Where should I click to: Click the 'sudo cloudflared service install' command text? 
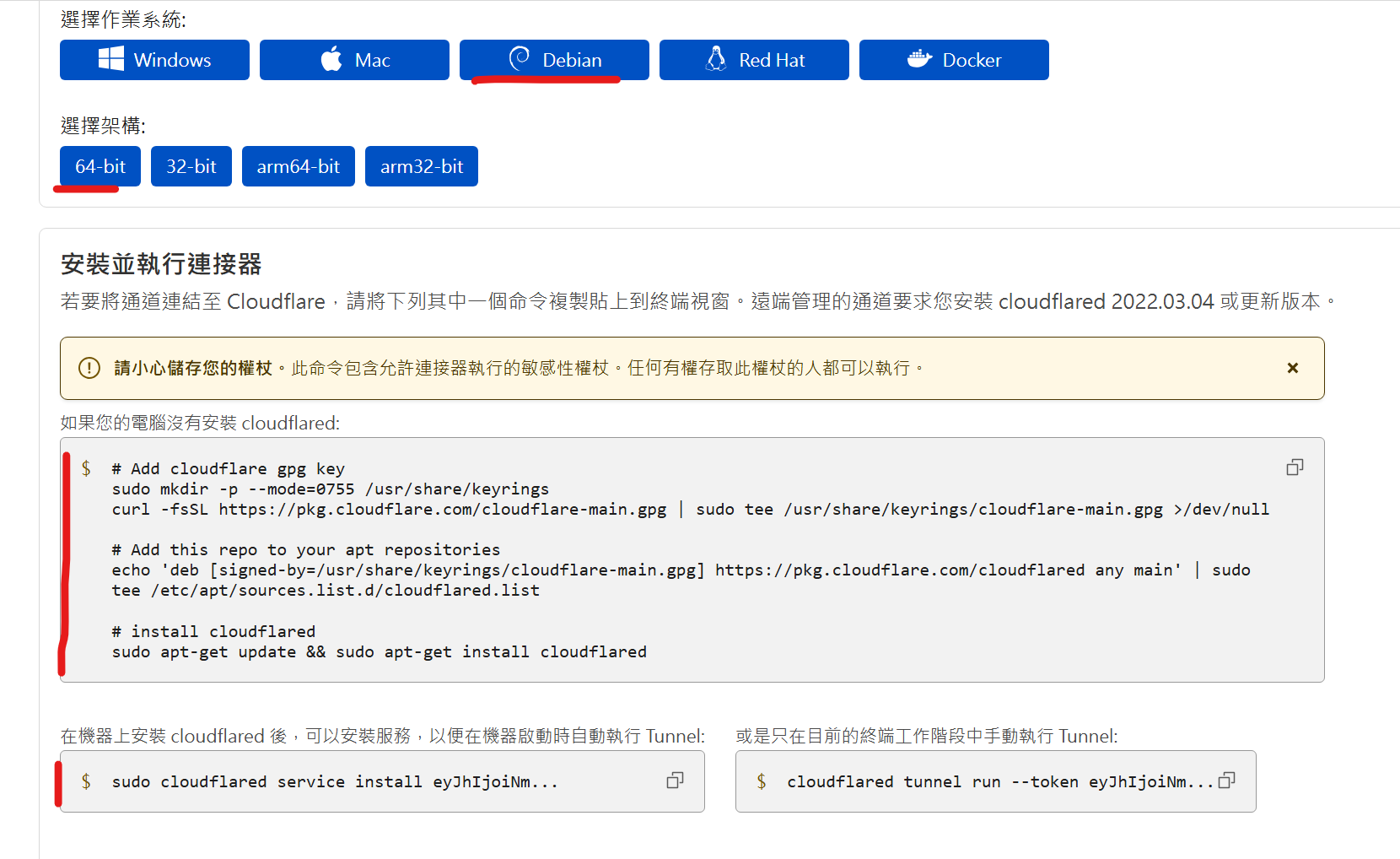point(335,782)
